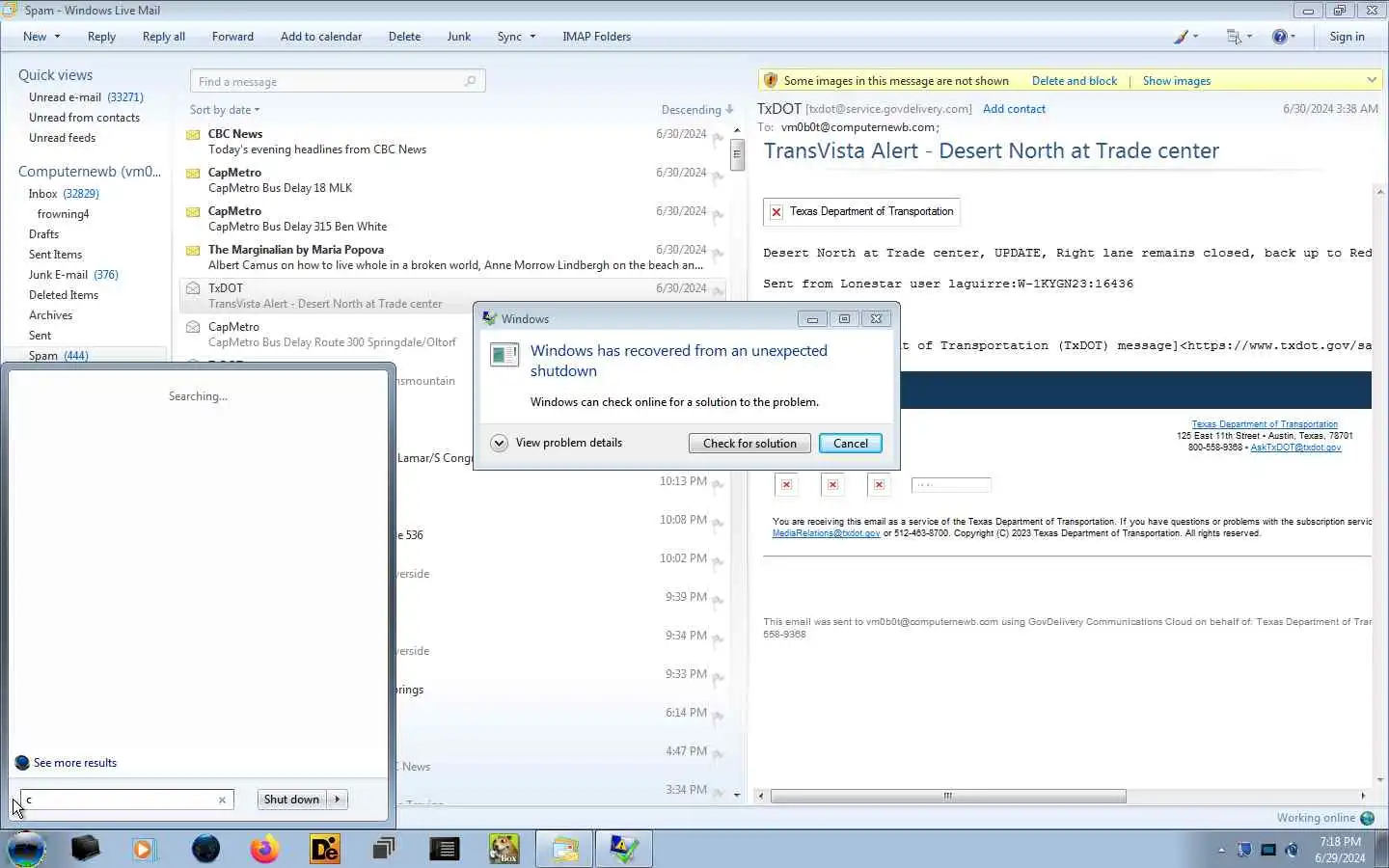The height and width of the screenshot is (868, 1389).
Task: Expand the yellow info bar chevron
Action: [1372, 80]
